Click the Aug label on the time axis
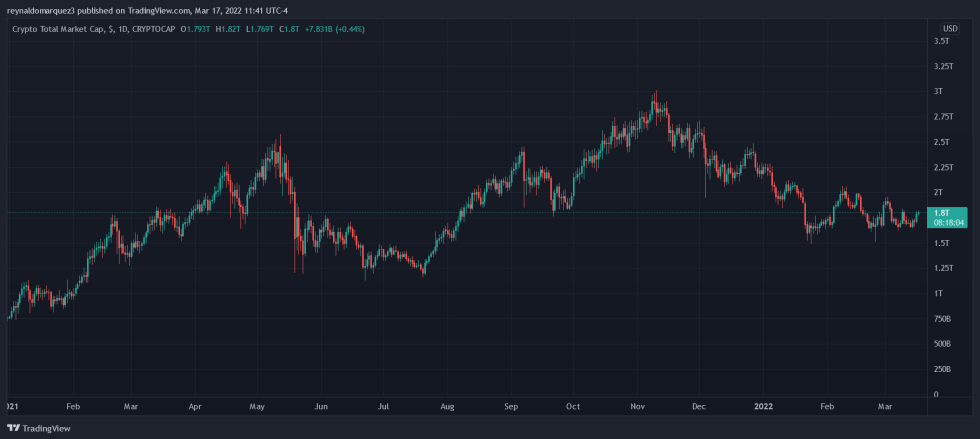 tap(447, 408)
